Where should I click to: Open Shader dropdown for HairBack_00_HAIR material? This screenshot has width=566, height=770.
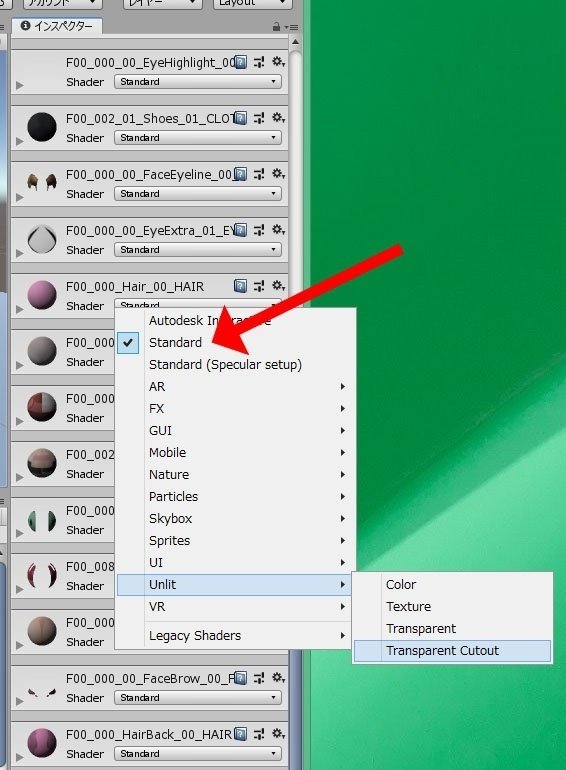point(198,754)
